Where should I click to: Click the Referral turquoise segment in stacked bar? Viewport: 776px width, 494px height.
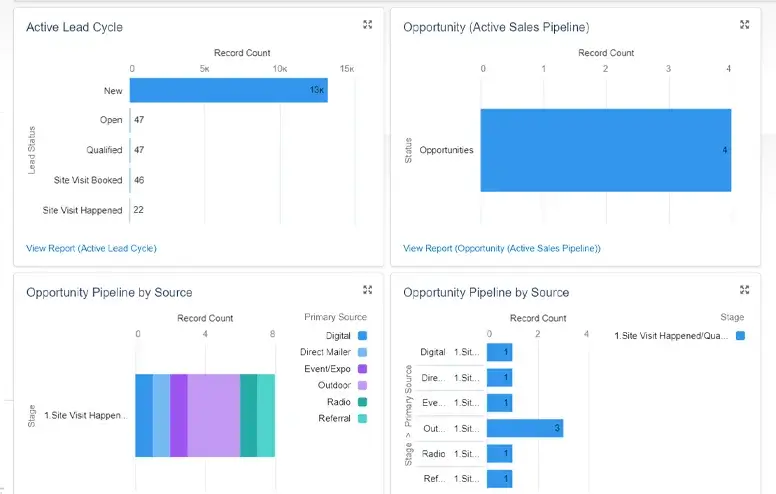tap(266, 415)
